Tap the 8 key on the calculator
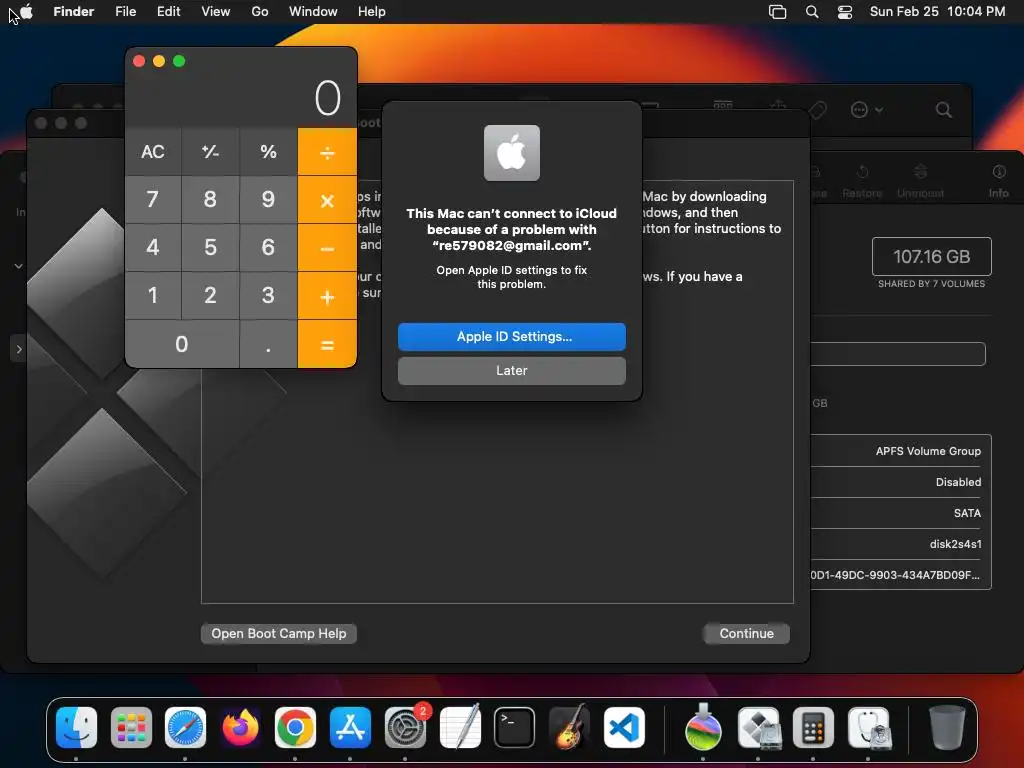The width and height of the screenshot is (1024, 768). point(210,199)
